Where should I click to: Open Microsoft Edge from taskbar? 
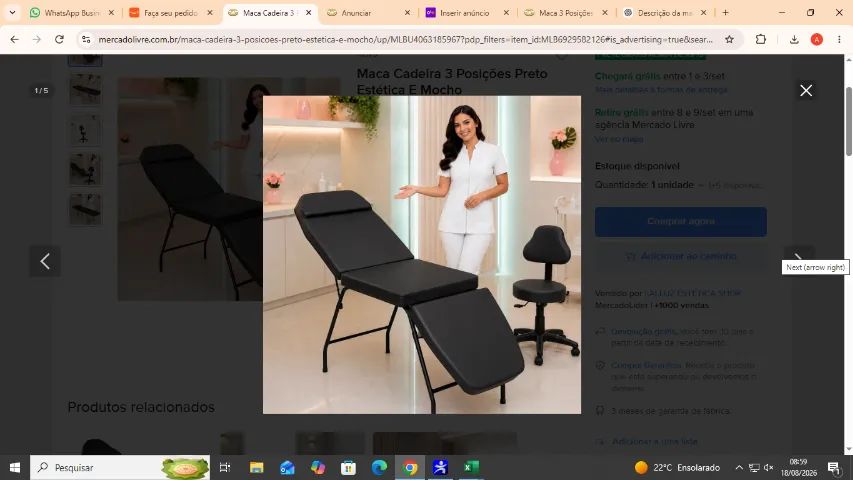379,467
